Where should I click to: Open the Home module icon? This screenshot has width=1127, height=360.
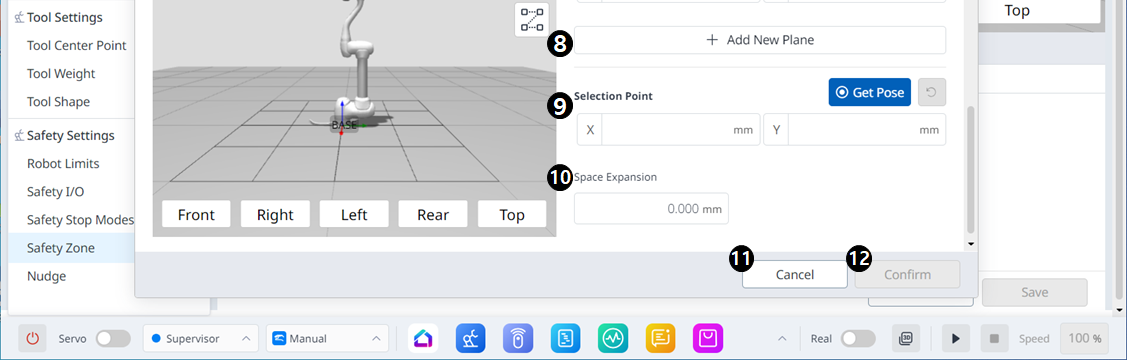(423, 338)
